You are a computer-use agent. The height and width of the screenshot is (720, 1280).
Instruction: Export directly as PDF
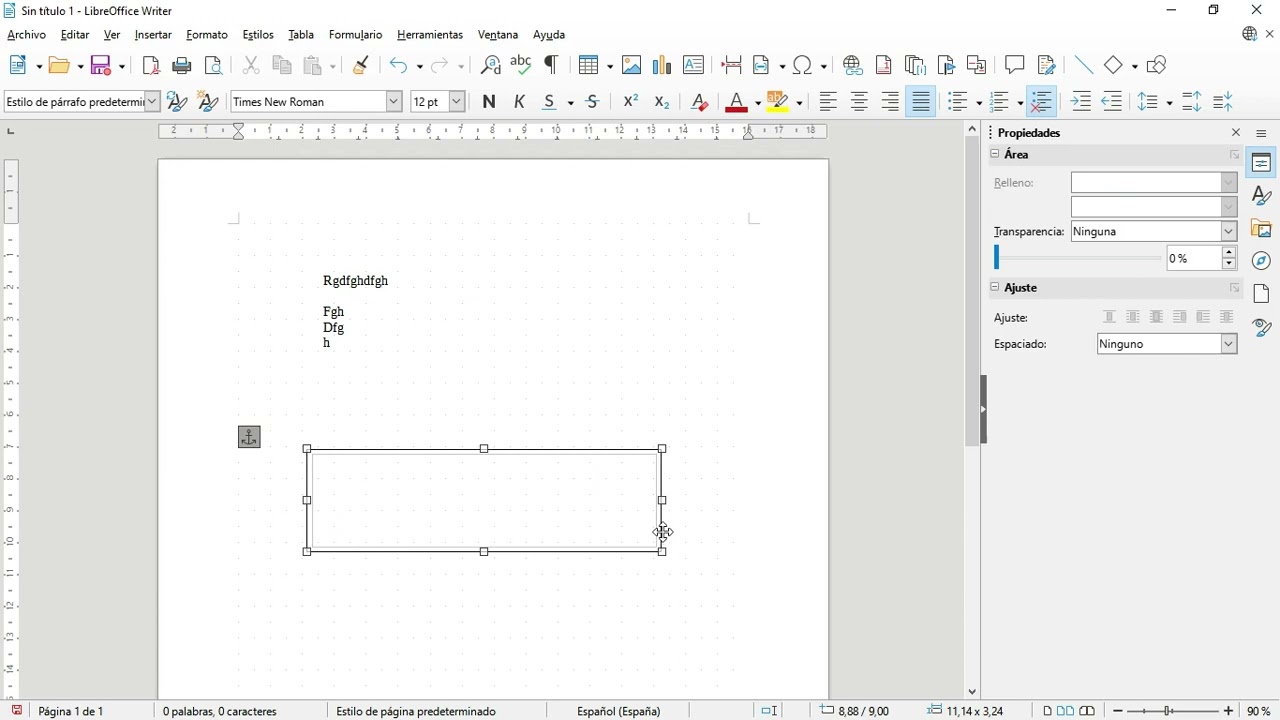point(151,66)
